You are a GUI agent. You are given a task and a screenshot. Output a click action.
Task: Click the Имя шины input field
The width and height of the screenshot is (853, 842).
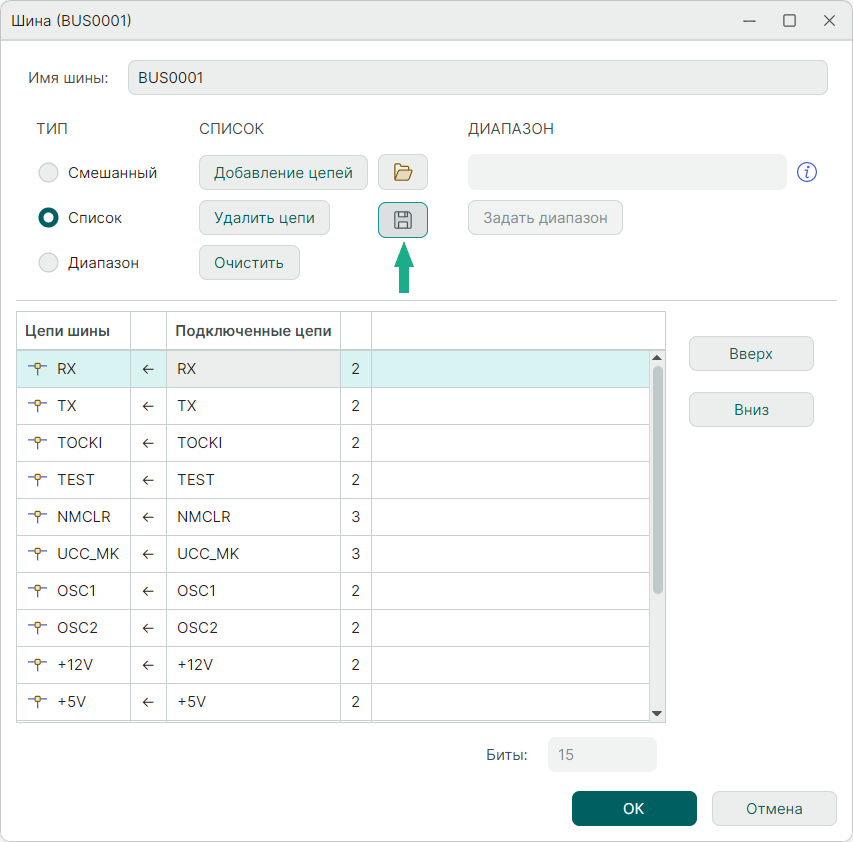[477, 78]
